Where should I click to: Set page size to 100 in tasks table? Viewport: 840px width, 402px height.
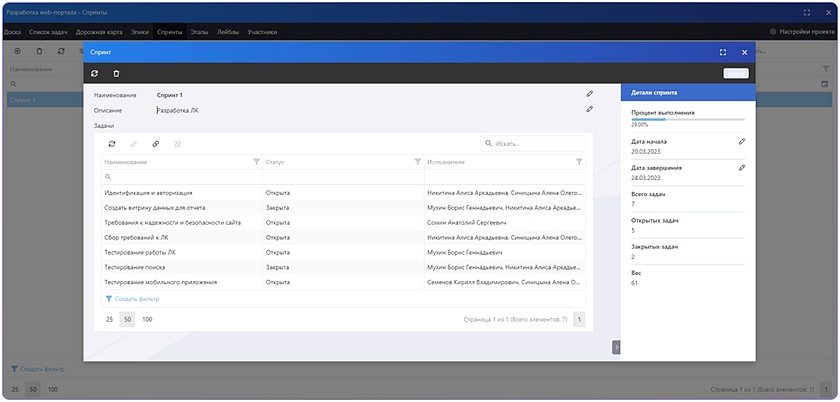(x=147, y=319)
